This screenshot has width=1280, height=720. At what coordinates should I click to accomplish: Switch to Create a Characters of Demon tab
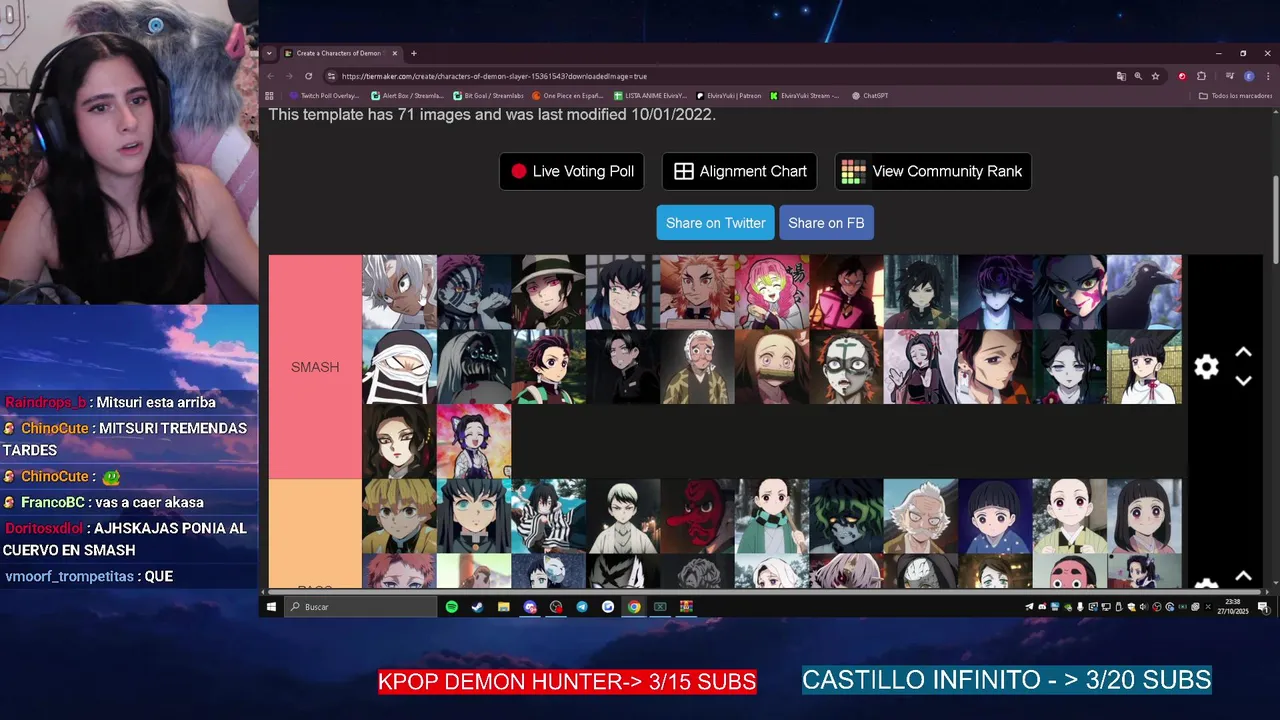[x=340, y=53]
